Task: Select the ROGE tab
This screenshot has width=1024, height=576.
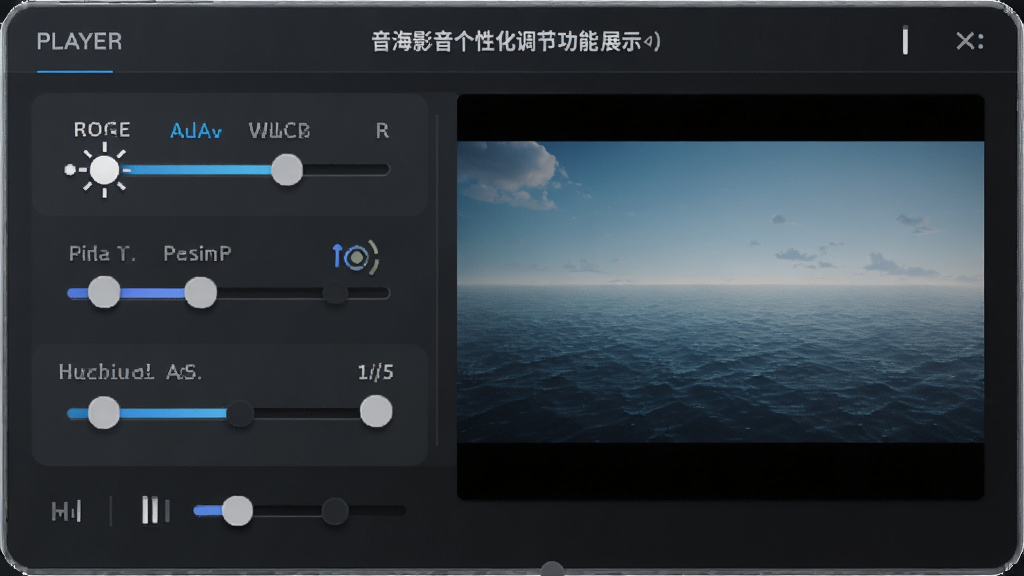Action: click(x=102, y=130)
